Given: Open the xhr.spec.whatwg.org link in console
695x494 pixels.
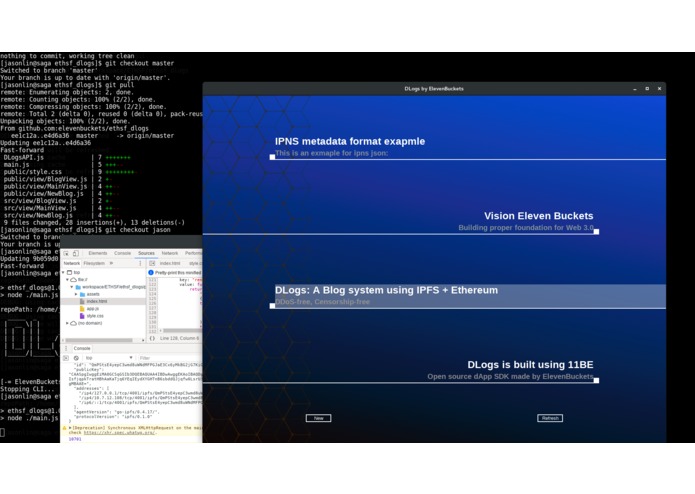Looking at the screenshot, I should (120, 432).
